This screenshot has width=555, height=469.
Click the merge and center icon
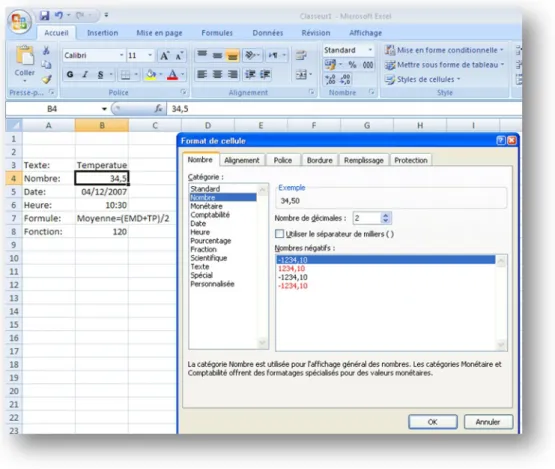tap(301, 74)
